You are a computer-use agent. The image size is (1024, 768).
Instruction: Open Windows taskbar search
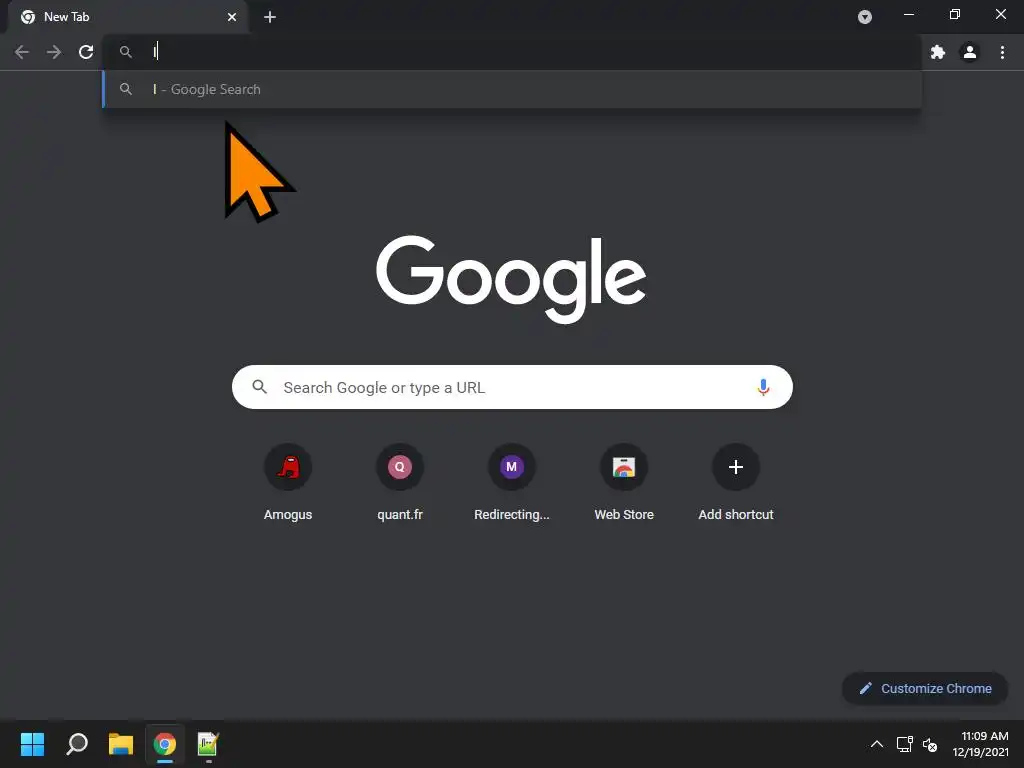click(77, 744)
